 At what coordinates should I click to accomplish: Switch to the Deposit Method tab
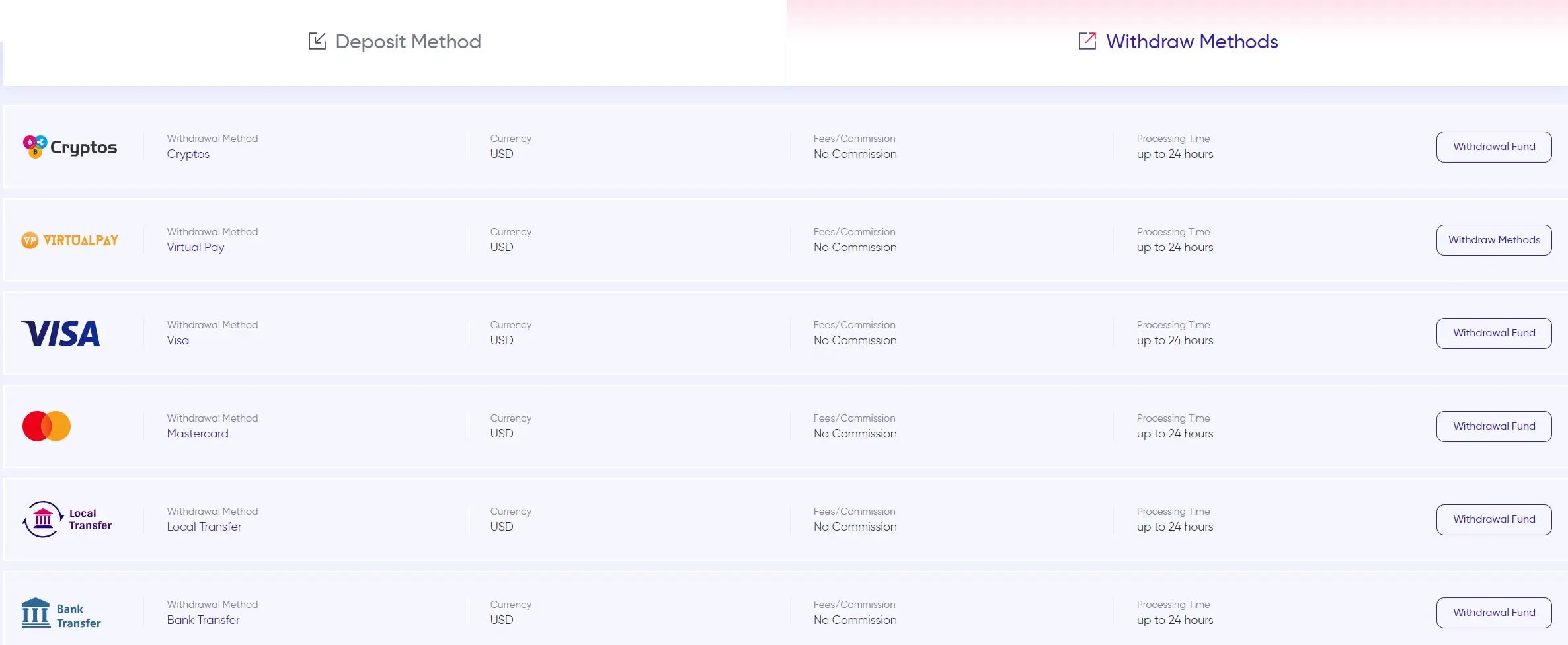click(395, 42)
